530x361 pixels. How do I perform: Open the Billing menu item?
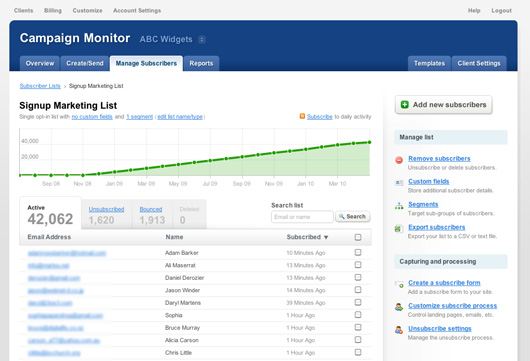(53, 10)
